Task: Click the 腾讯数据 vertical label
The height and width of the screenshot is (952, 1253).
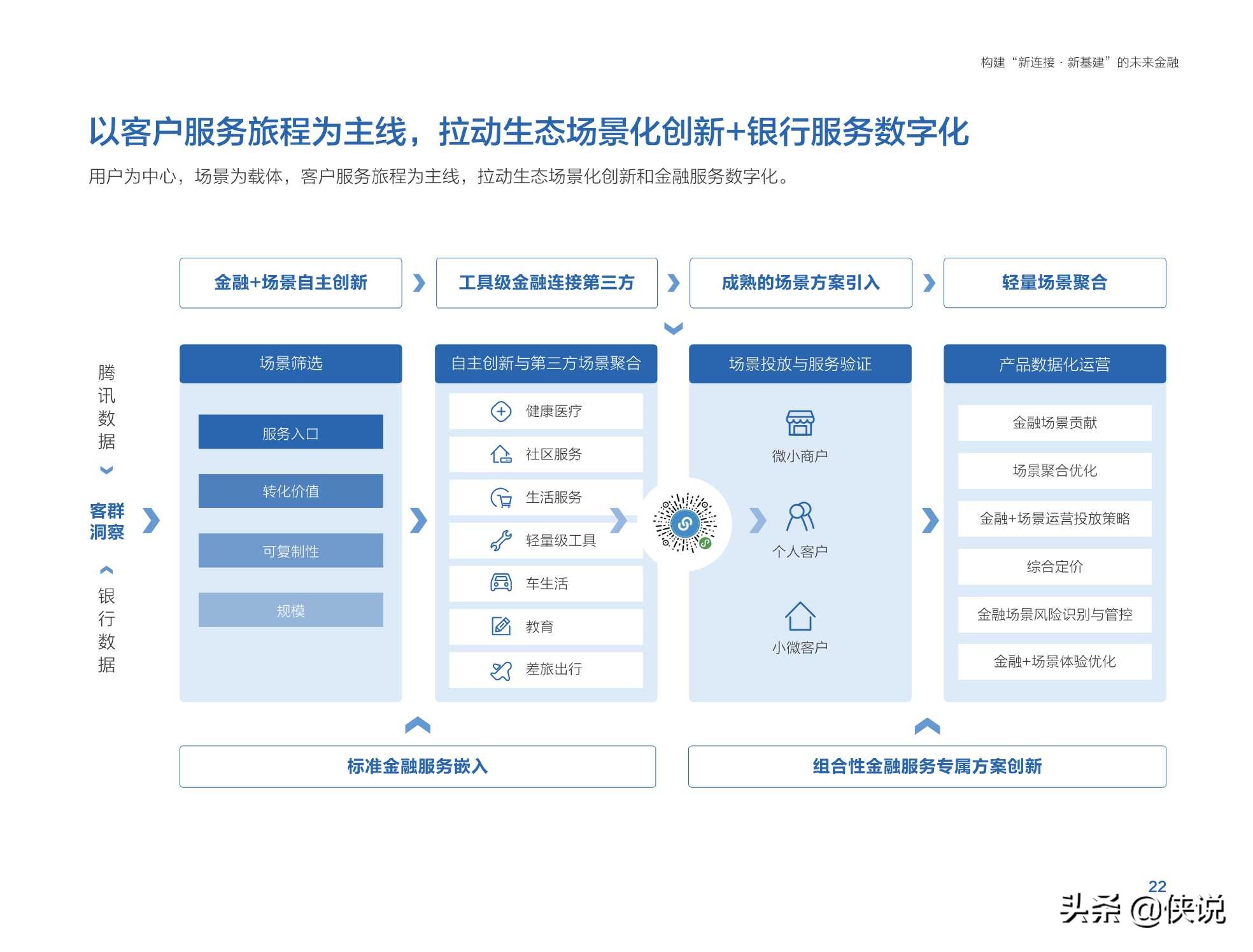Action: tap(107, 406)
